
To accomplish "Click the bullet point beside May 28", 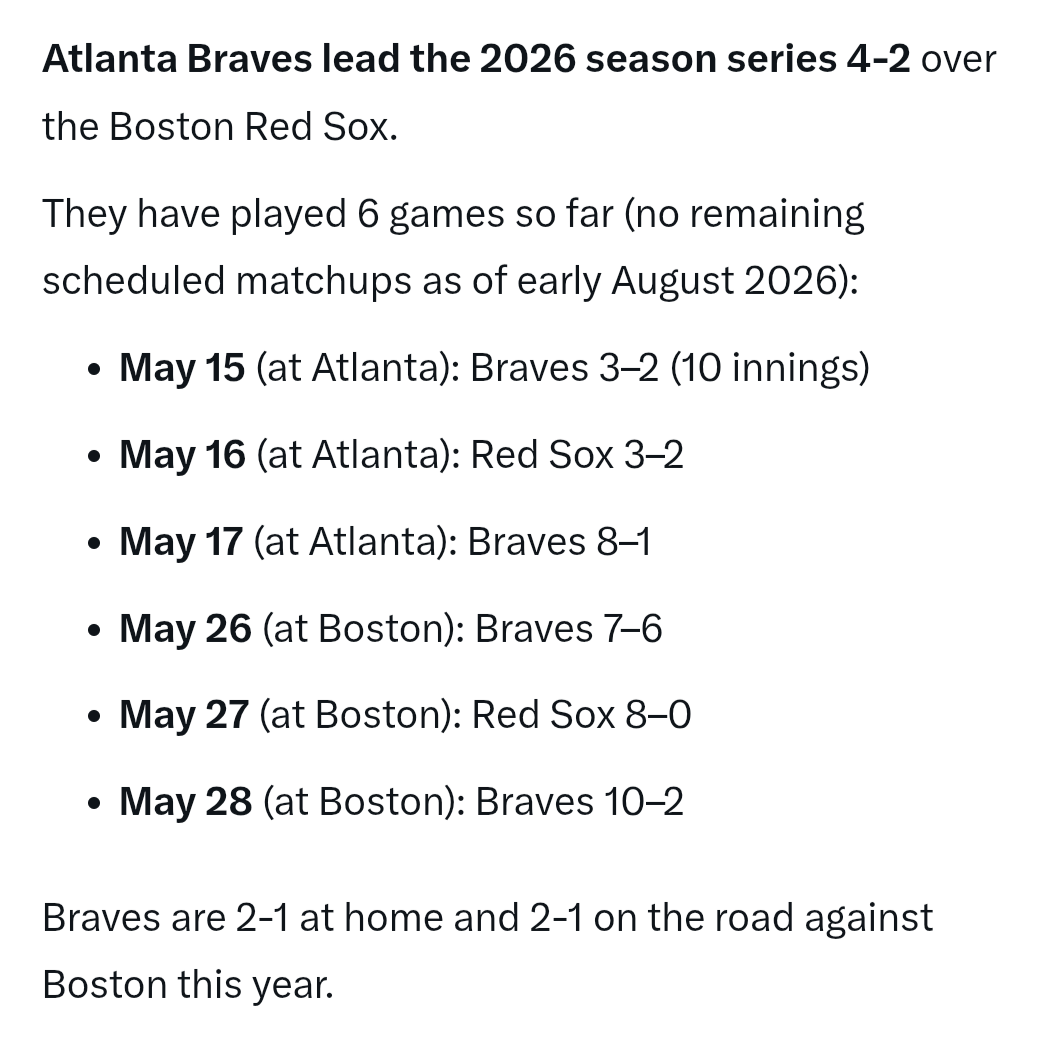I will click(x=95, y=803).
